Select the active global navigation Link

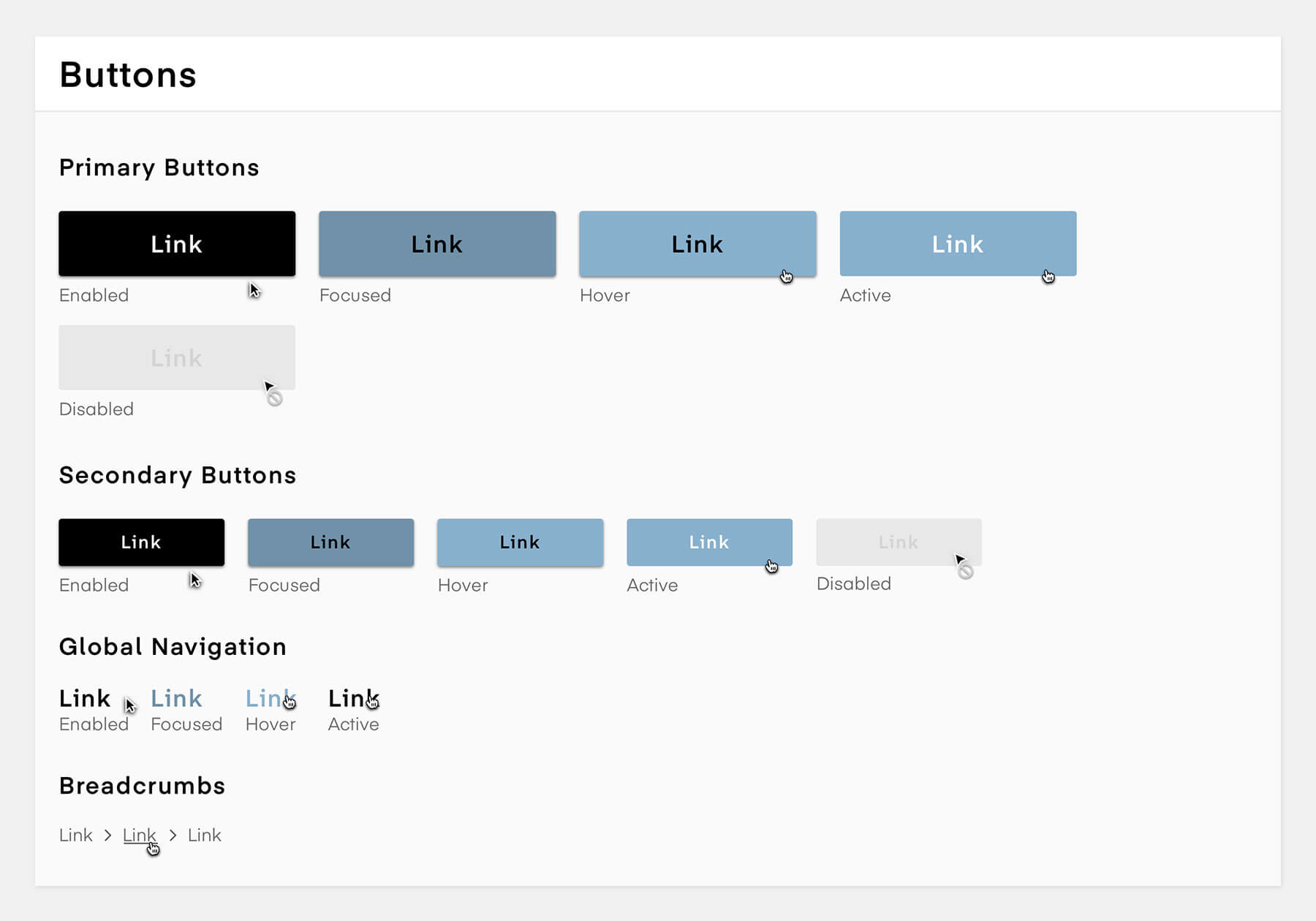point(352,698)
